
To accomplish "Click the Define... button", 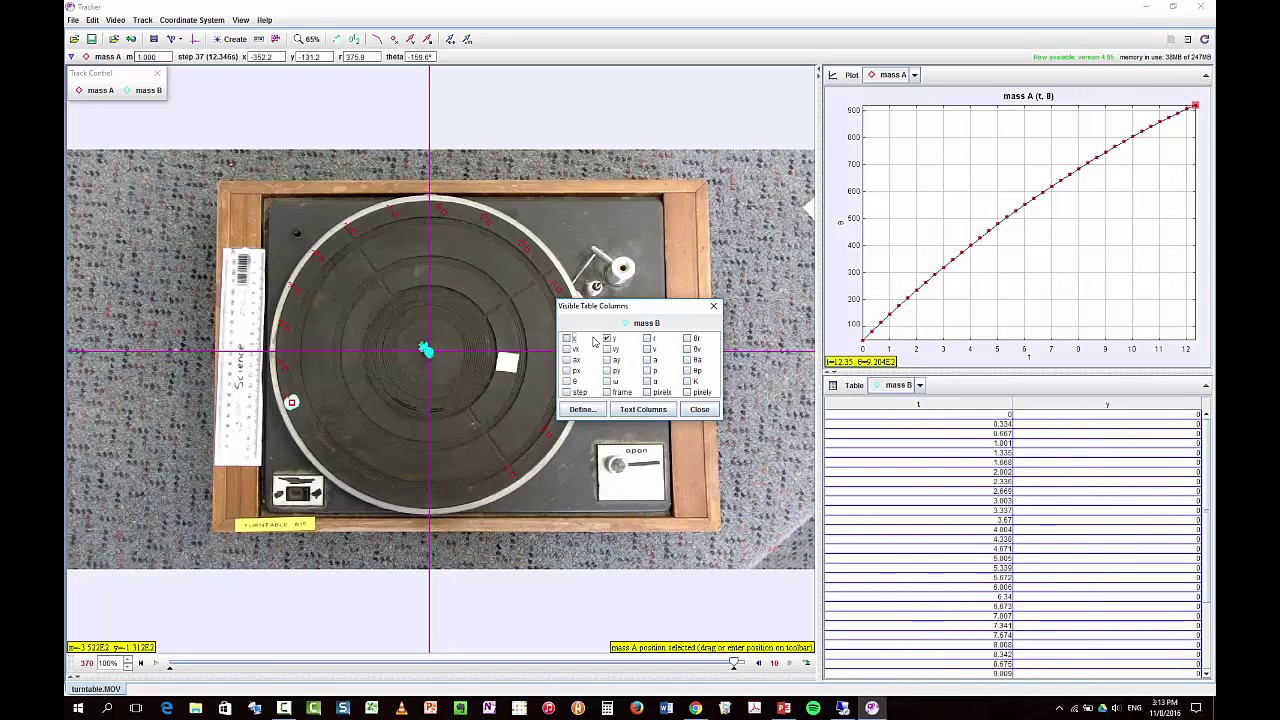I will tap(582, 410).
